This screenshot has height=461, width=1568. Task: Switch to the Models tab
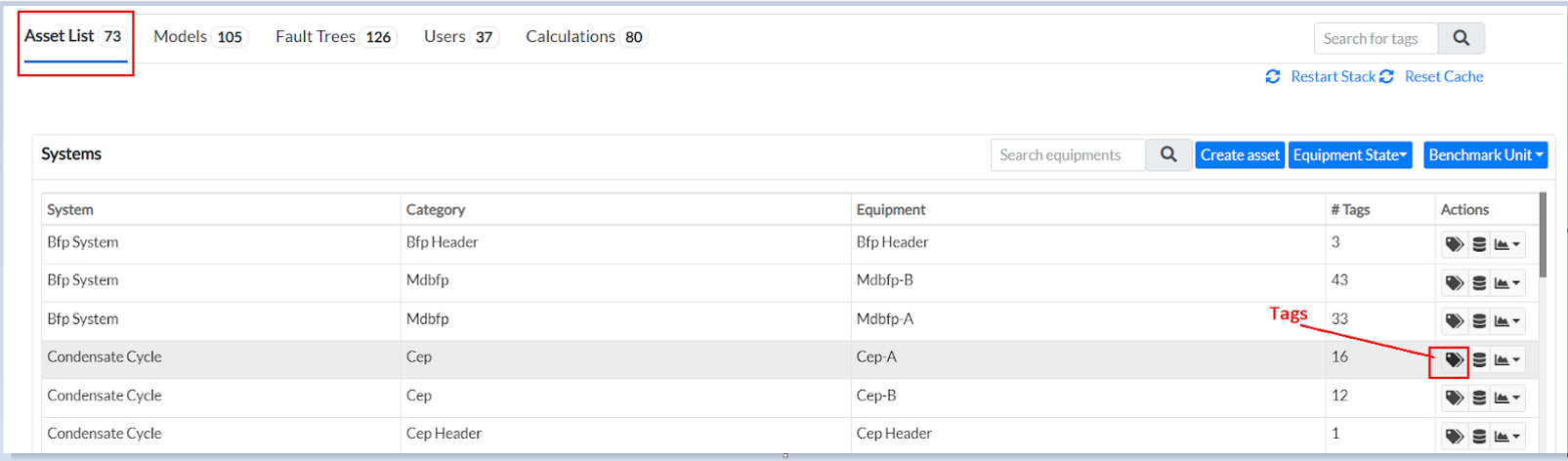(x=199, y=37)
